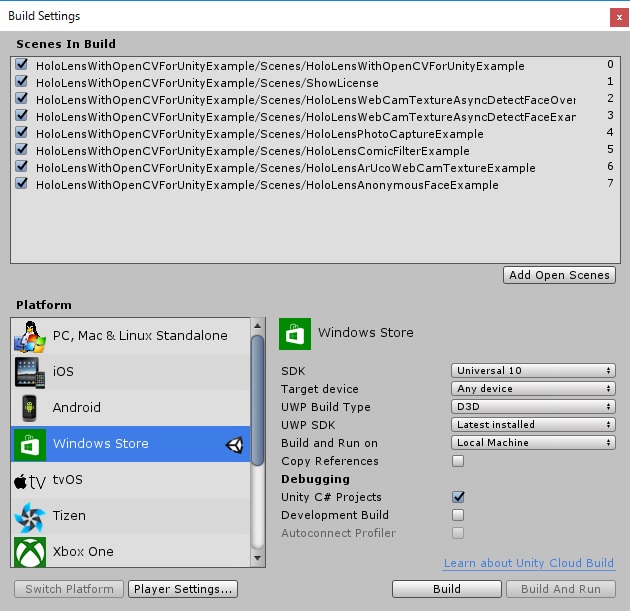Select PC, Mac & Linux Standalone platform

coord(131,336)
